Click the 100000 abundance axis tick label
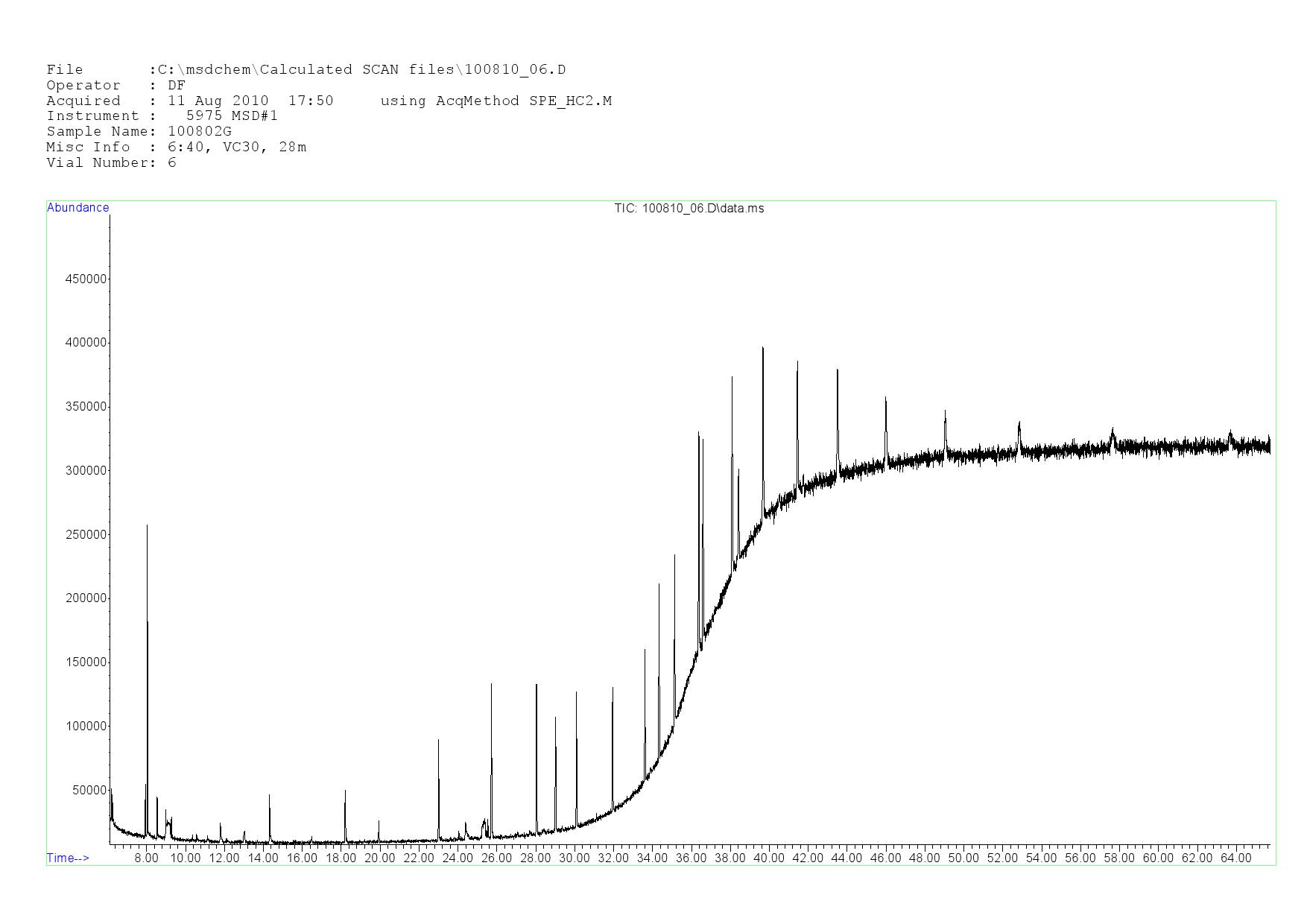Screen dimensions: 1307x924 click(86, 727)
